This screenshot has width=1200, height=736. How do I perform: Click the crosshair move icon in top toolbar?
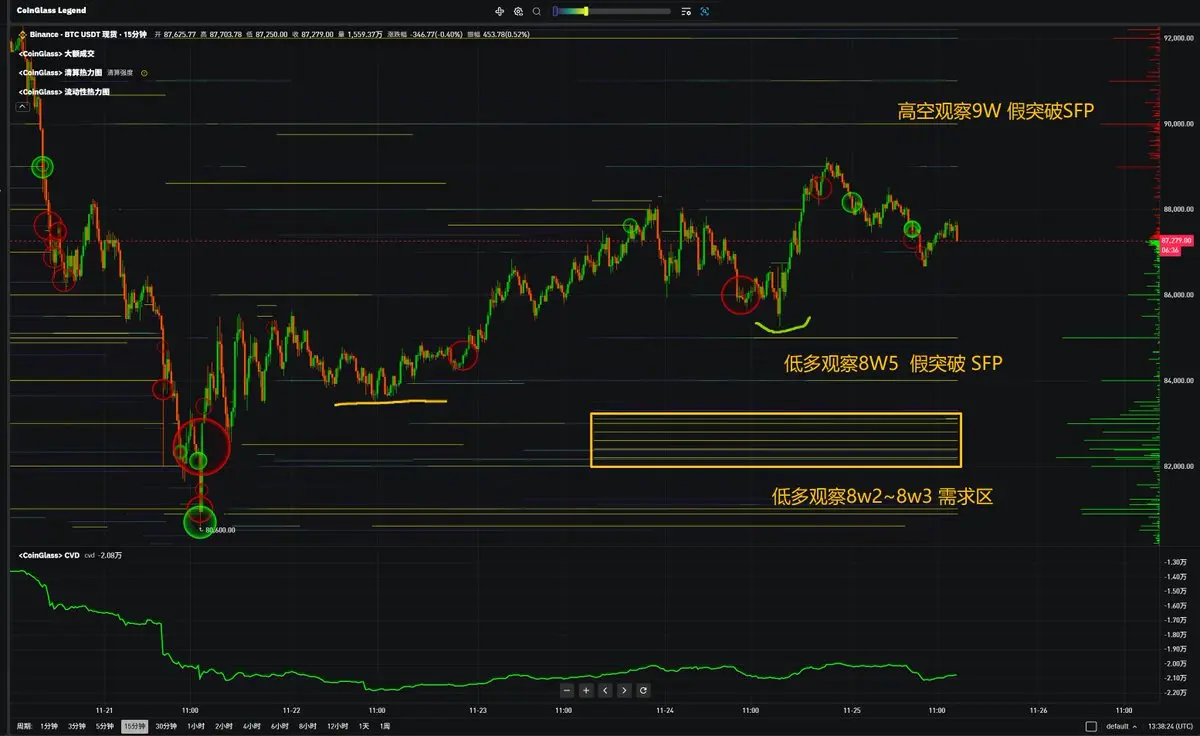click(500, 11)
